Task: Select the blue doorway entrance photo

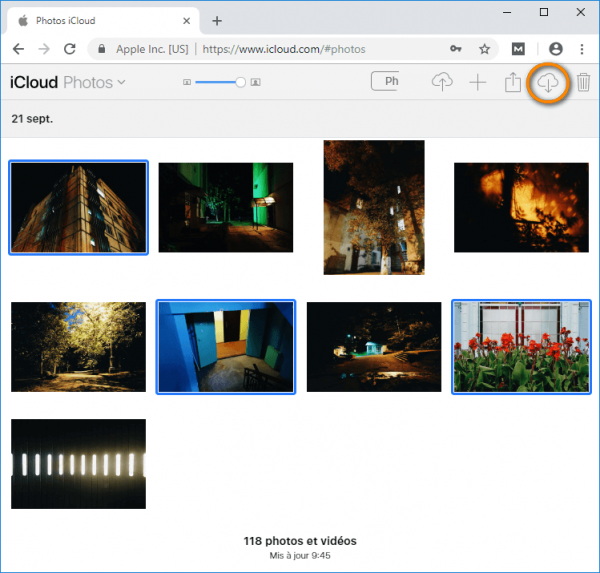Action: 226,347
